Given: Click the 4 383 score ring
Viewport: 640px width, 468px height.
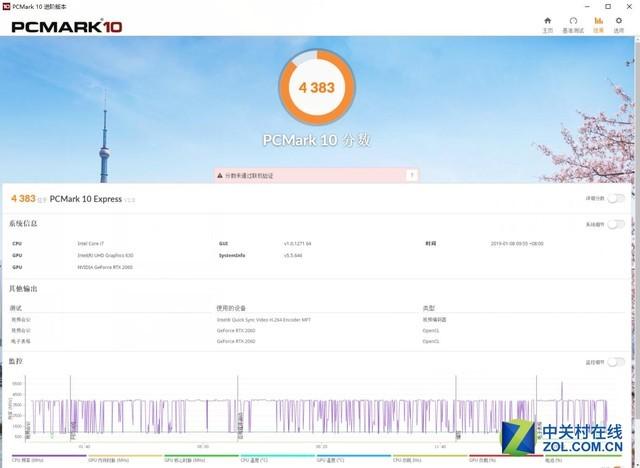Looking at the screenshot, I should coord(317,87).
